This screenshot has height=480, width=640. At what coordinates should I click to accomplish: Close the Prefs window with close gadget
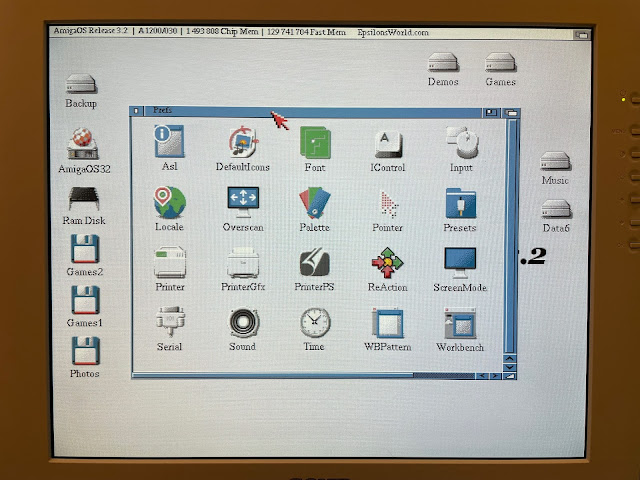point(136,111)
